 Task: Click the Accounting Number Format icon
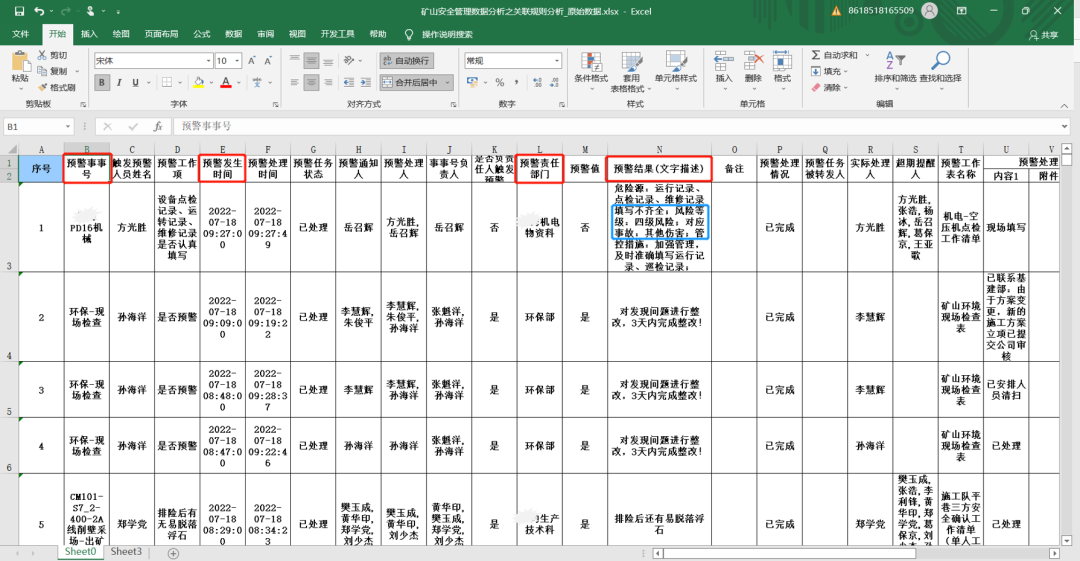pyautogui.click(x=472, y=83)
